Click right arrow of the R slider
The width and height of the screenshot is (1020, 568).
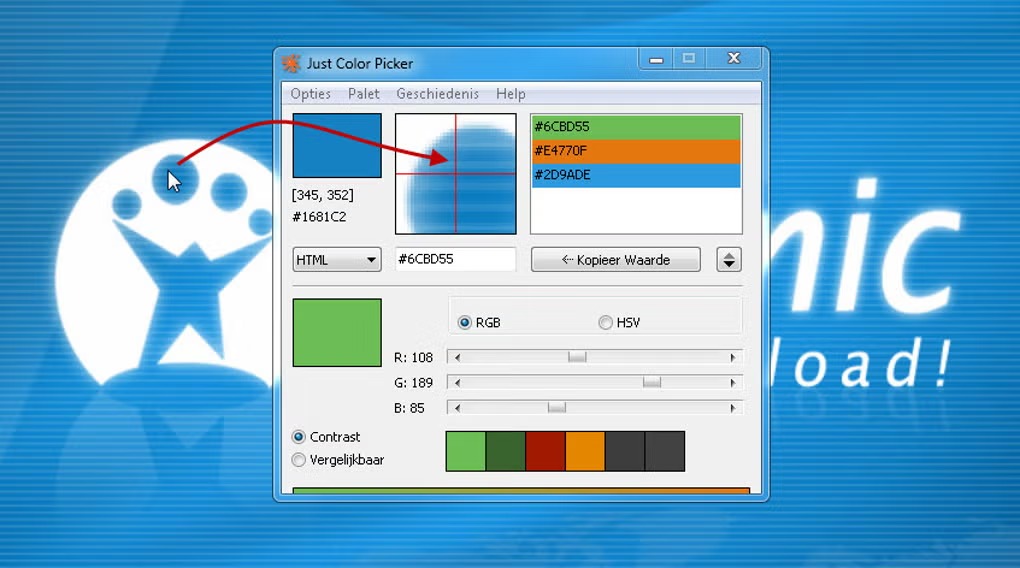(732, 357)
